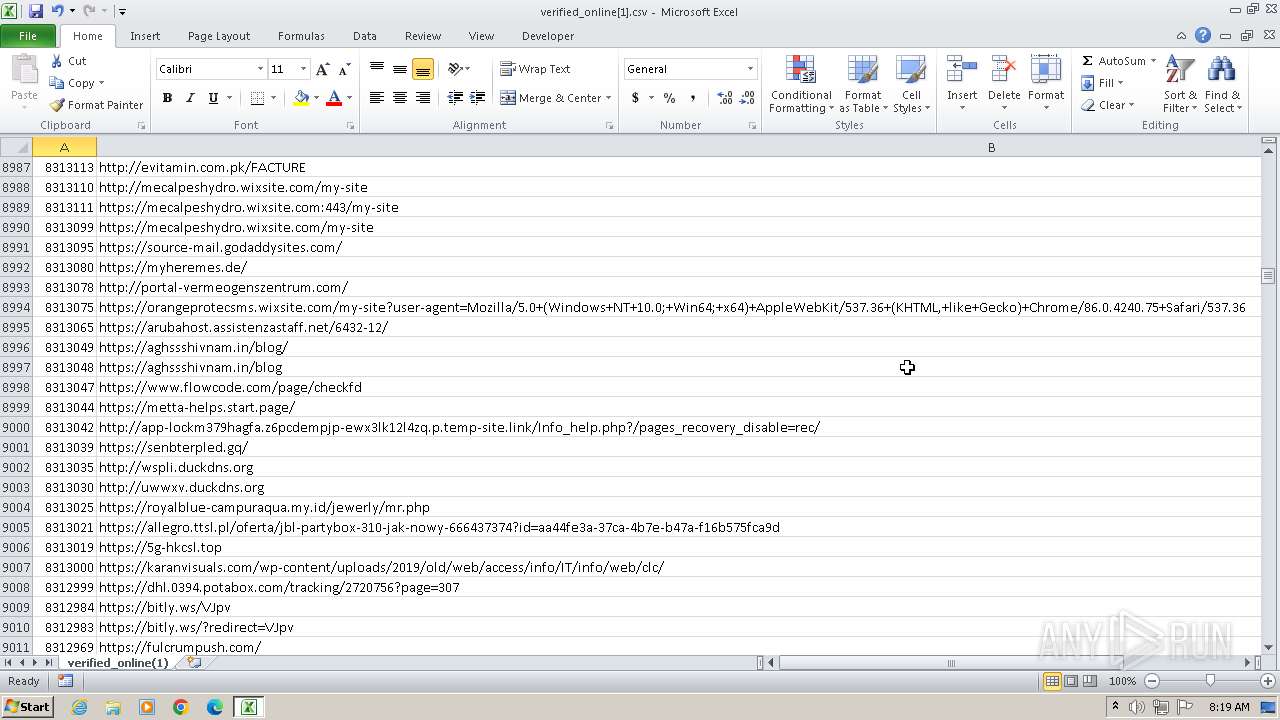Expand Font group dialog launcher
The height and width of the screenshot is (720, 1280).
click(350, 126)
